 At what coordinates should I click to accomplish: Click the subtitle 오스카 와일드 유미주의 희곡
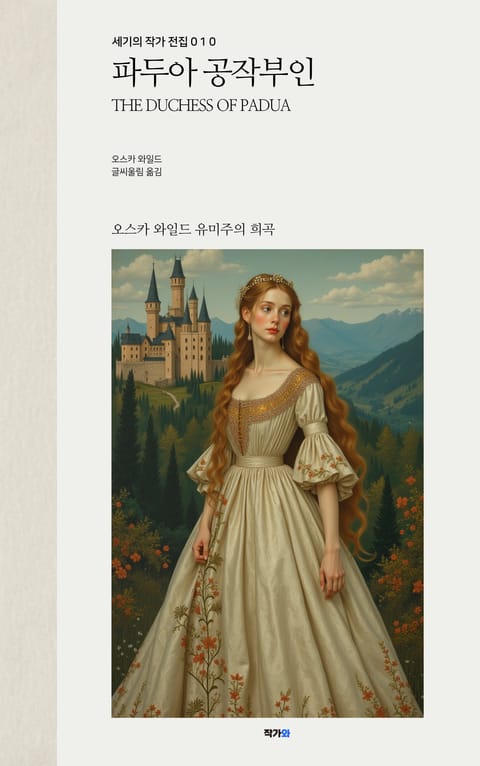193,229
